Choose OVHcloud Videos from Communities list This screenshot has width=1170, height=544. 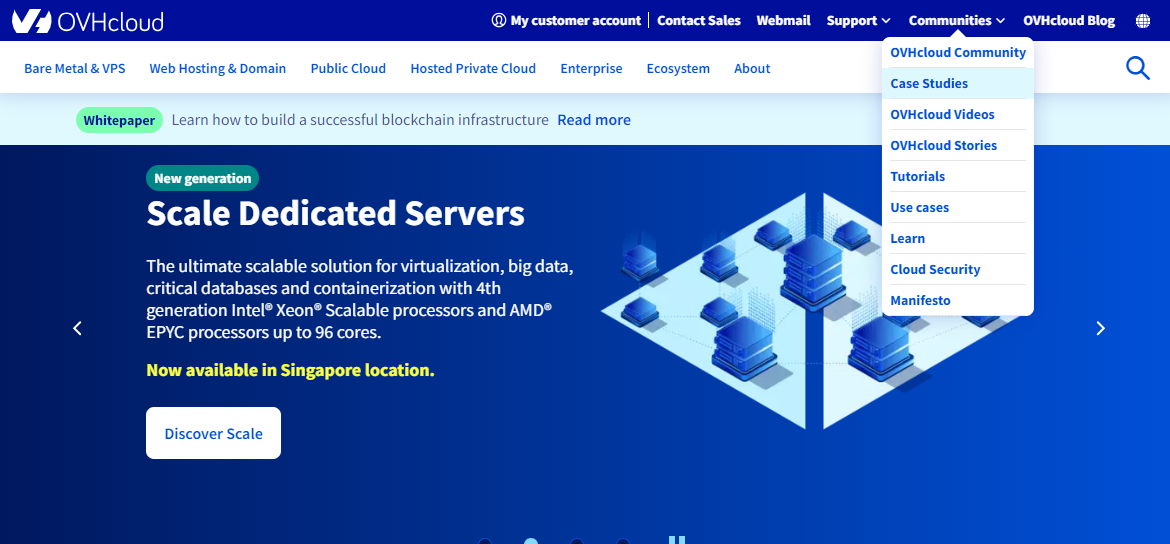pos(958,114)
